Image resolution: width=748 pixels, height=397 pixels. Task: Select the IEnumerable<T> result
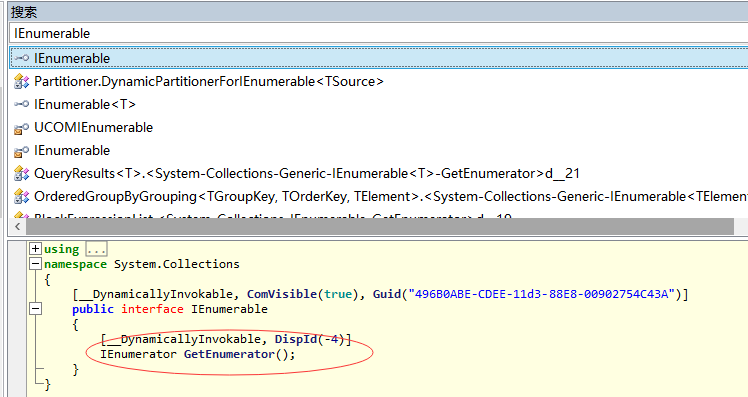85,104
